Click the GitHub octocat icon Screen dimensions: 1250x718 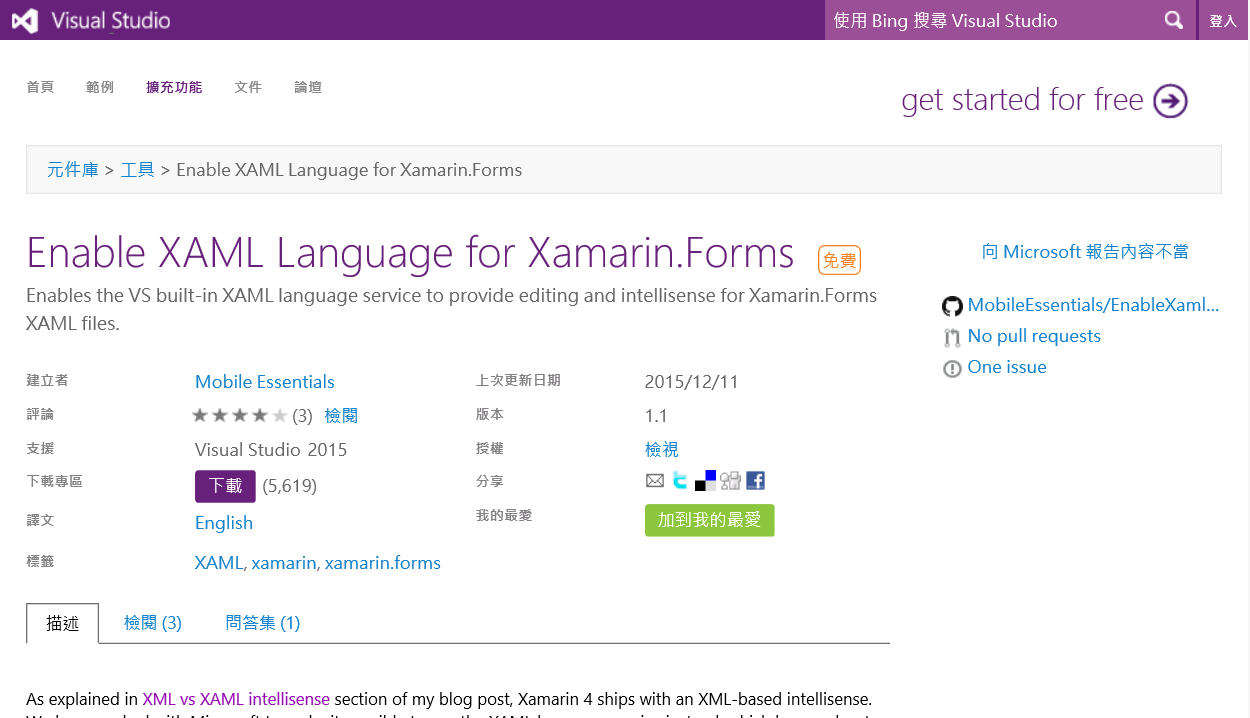(952, 306)
